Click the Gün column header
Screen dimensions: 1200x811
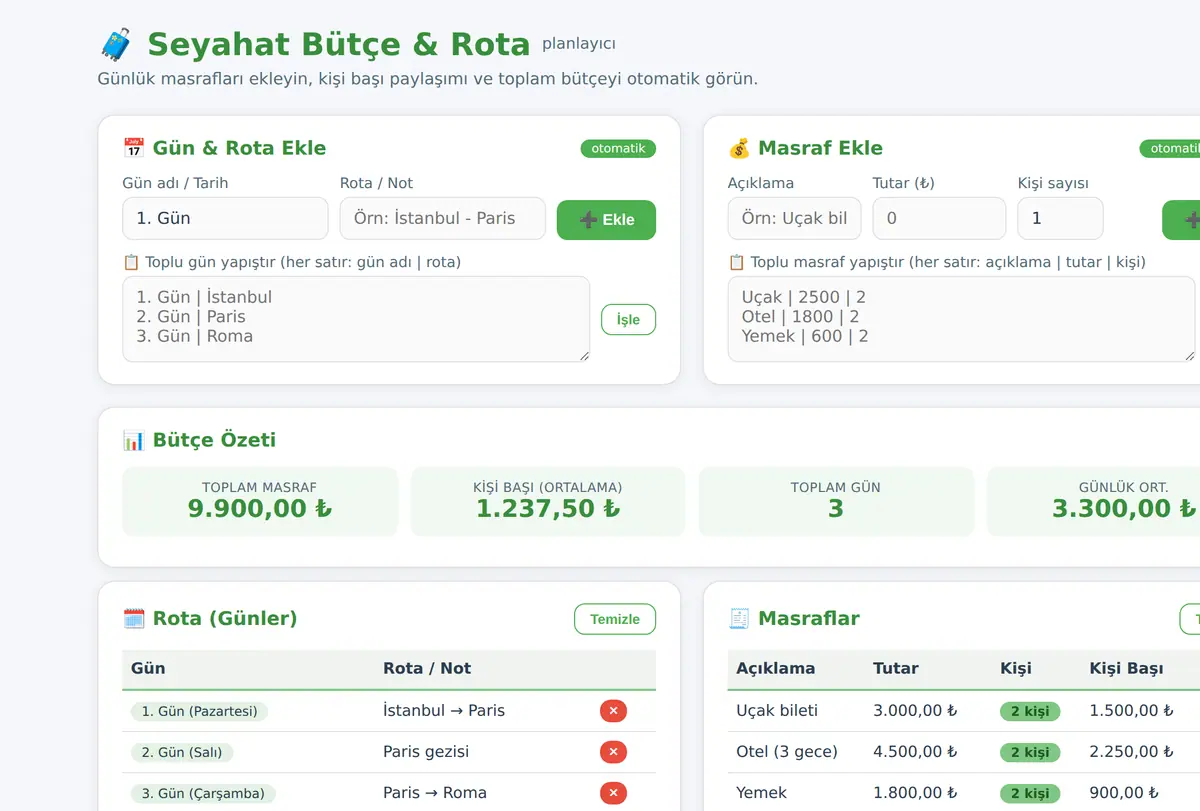click(x=148, y=669)
